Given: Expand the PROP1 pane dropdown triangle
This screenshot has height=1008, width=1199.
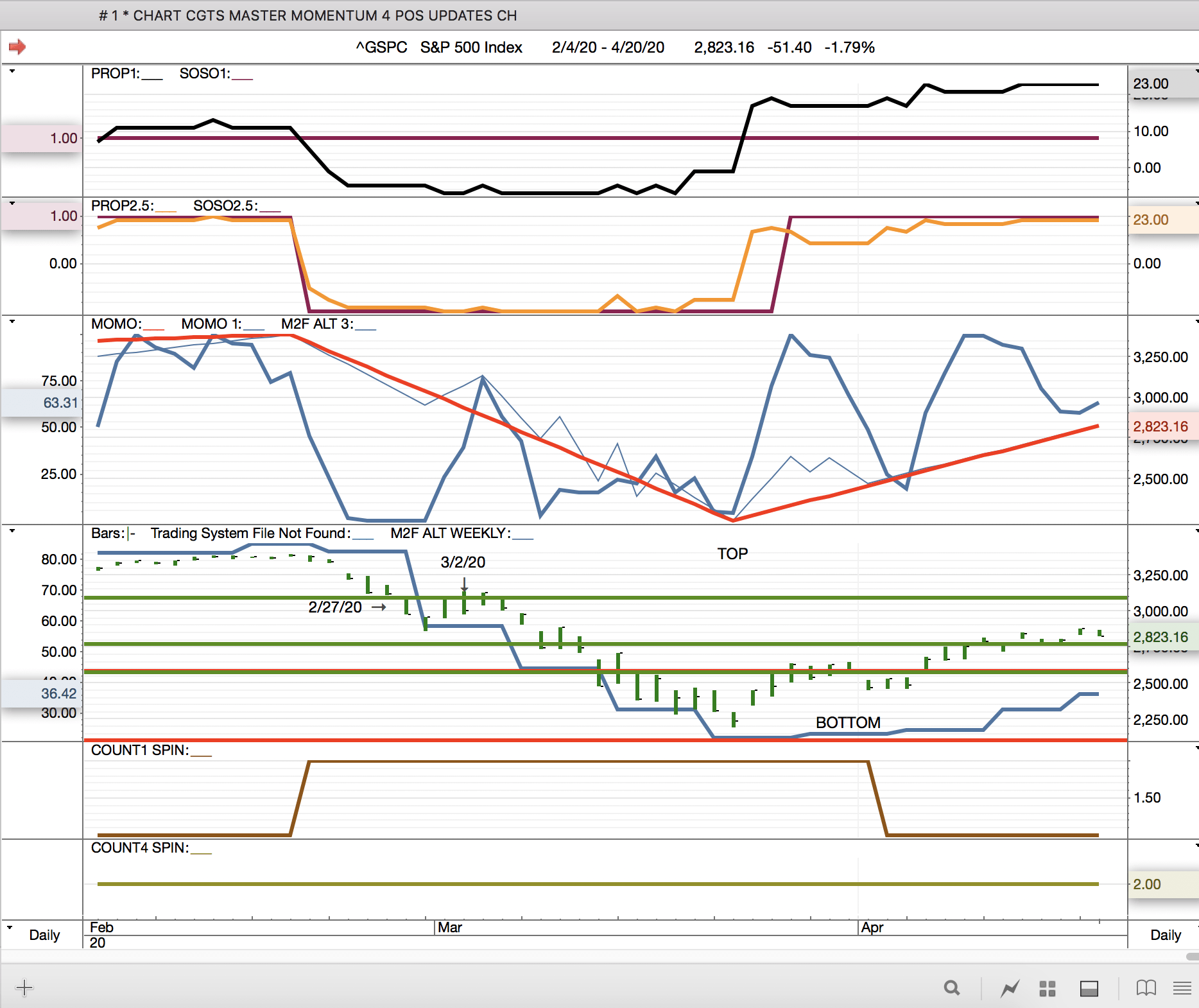Looking at the screenshot, I should [x=12, y=71].
